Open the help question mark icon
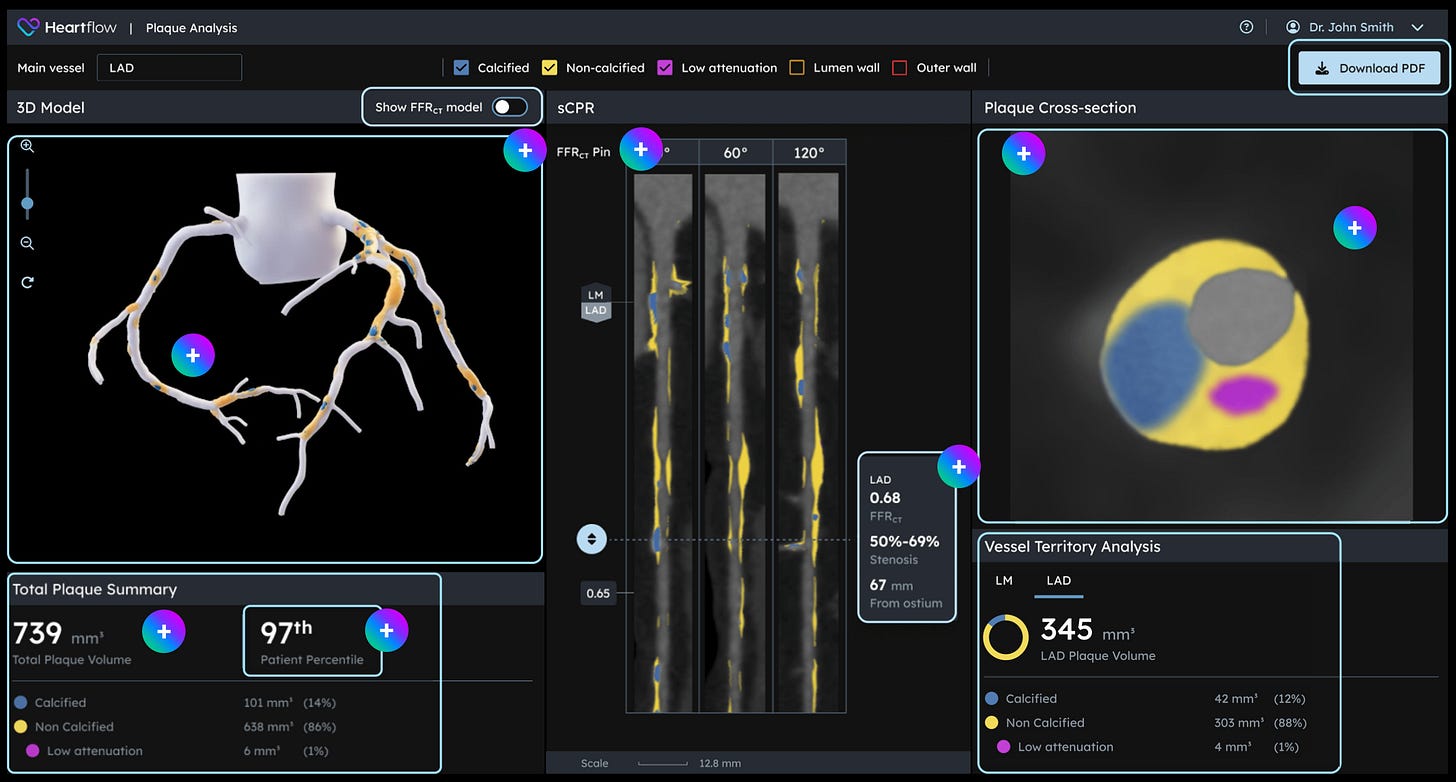Screen dimensions: 1456x782 coord(1246,27)
